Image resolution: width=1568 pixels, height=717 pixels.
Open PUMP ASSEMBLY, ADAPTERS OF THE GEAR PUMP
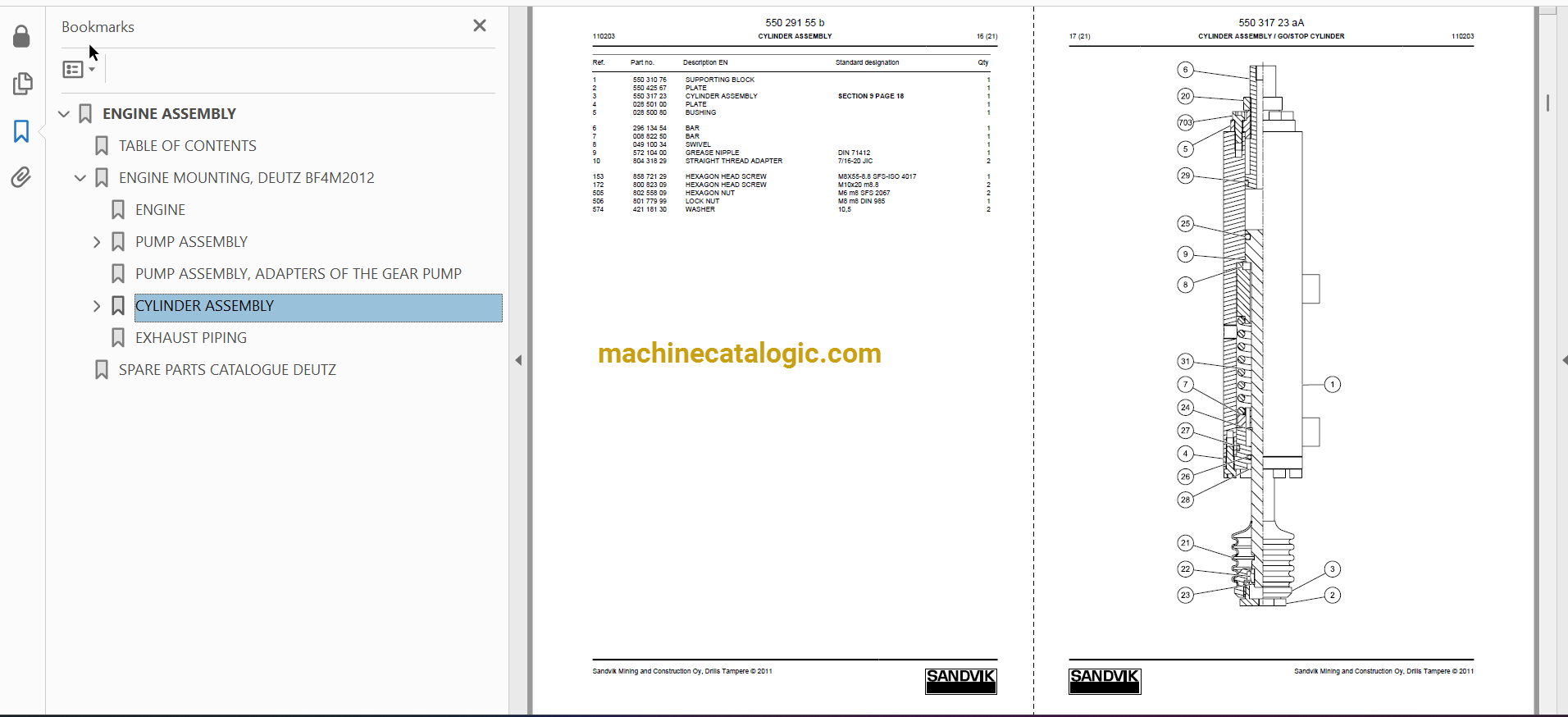click(x=299, y=274)
